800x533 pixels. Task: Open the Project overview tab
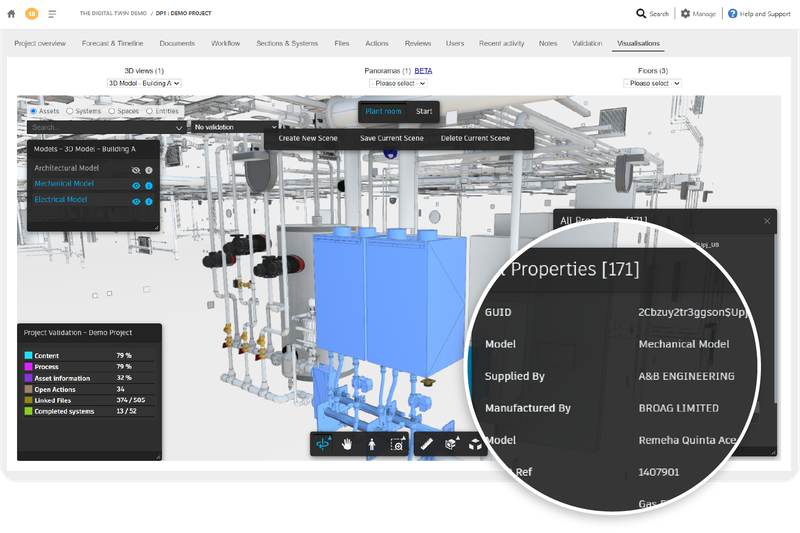point(40,43)
